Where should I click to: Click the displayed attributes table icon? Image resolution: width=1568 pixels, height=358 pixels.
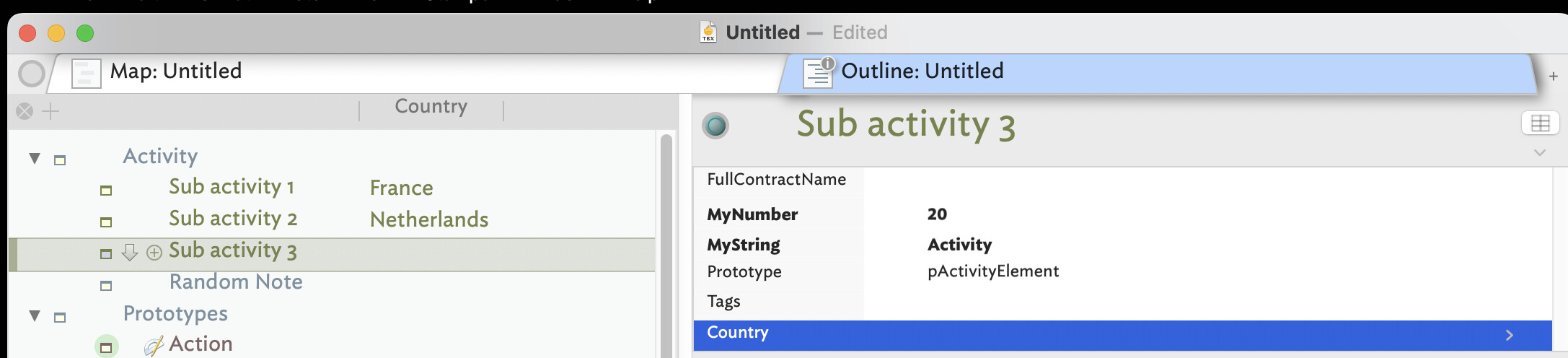[x=1540, y=123]
